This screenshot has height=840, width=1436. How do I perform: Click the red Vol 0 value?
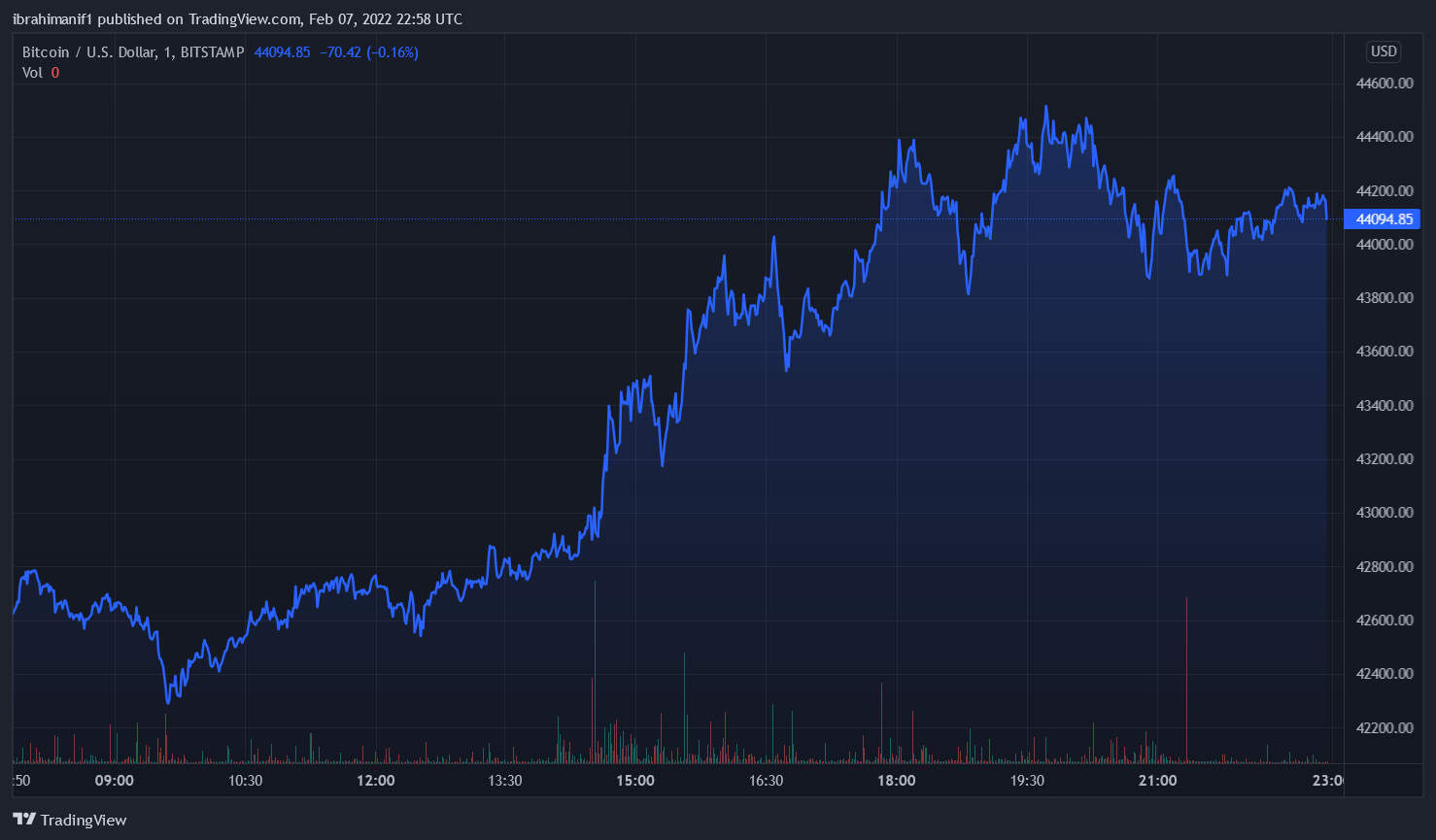coord(55,72)
